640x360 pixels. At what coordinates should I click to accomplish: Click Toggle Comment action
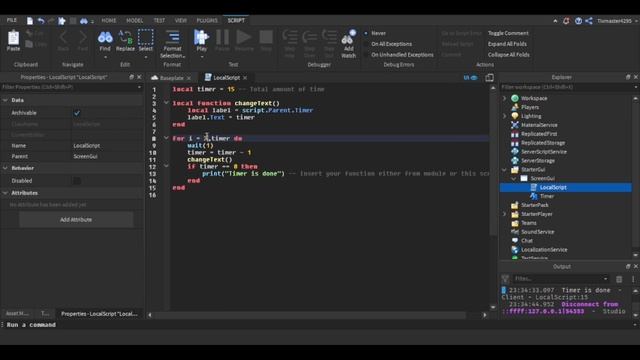tap(508, 33)
